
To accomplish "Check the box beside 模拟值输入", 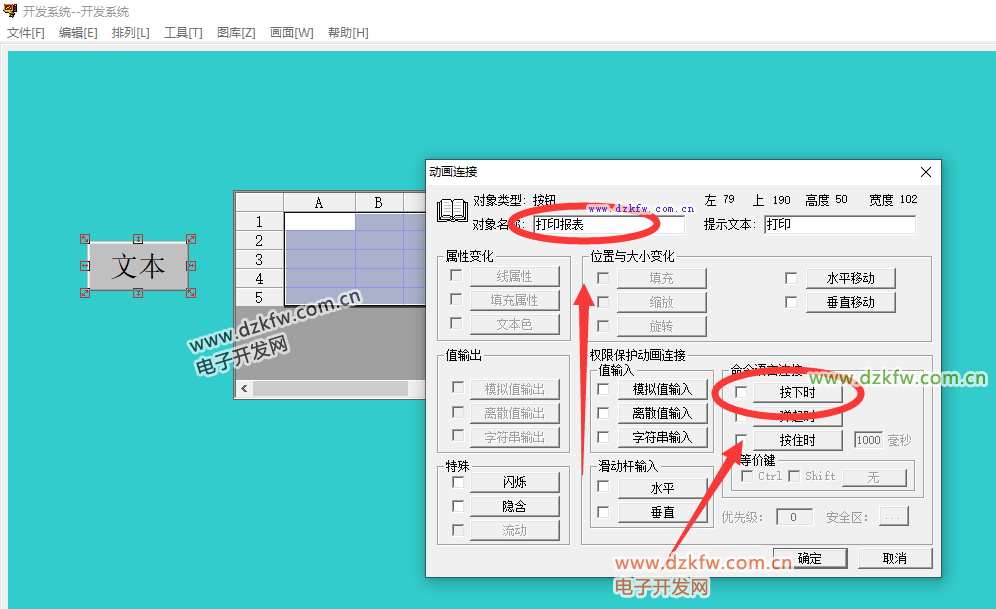I will point(603,389).
